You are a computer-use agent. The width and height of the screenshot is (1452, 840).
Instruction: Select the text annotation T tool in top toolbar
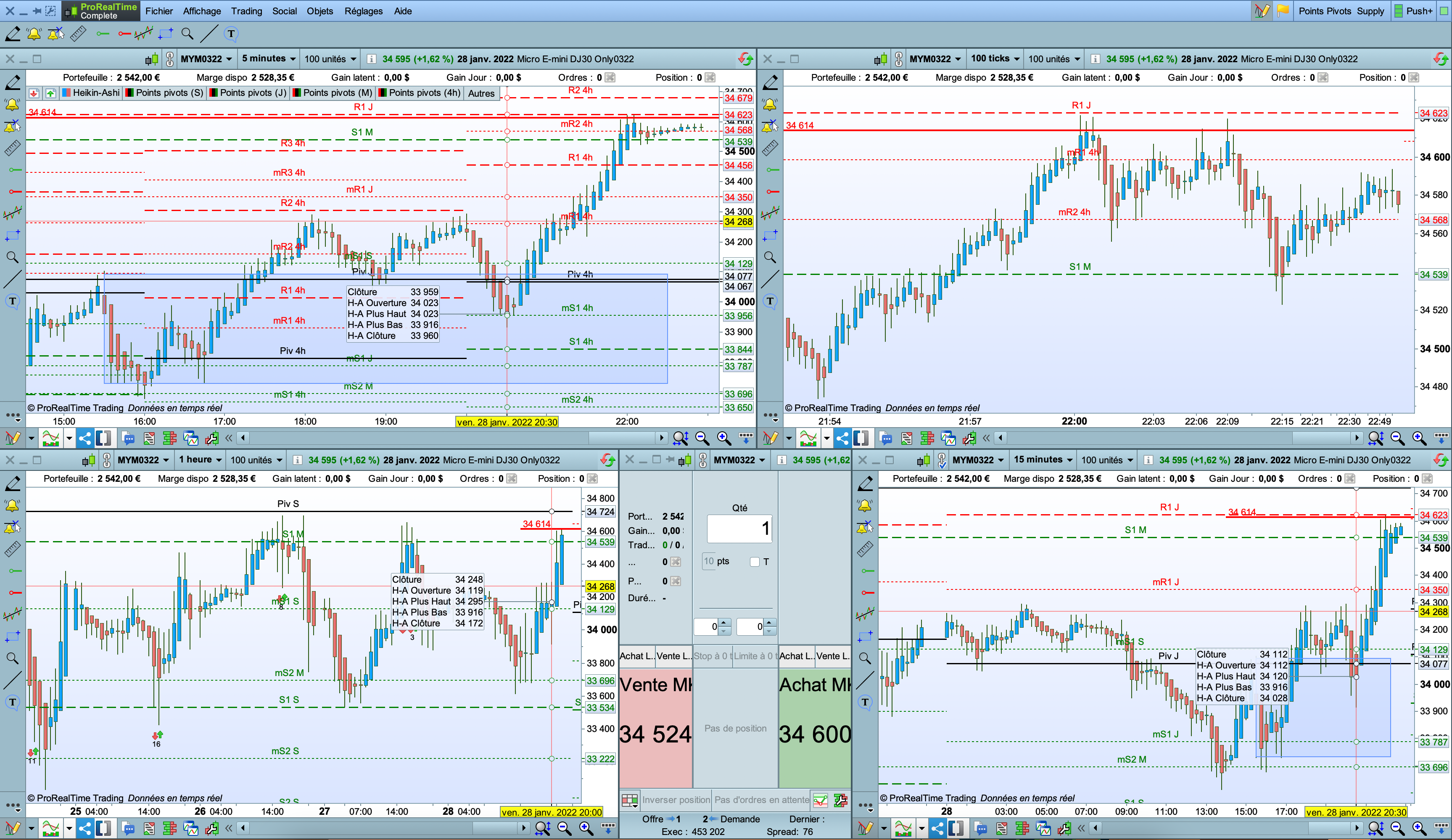pos(231,34)
